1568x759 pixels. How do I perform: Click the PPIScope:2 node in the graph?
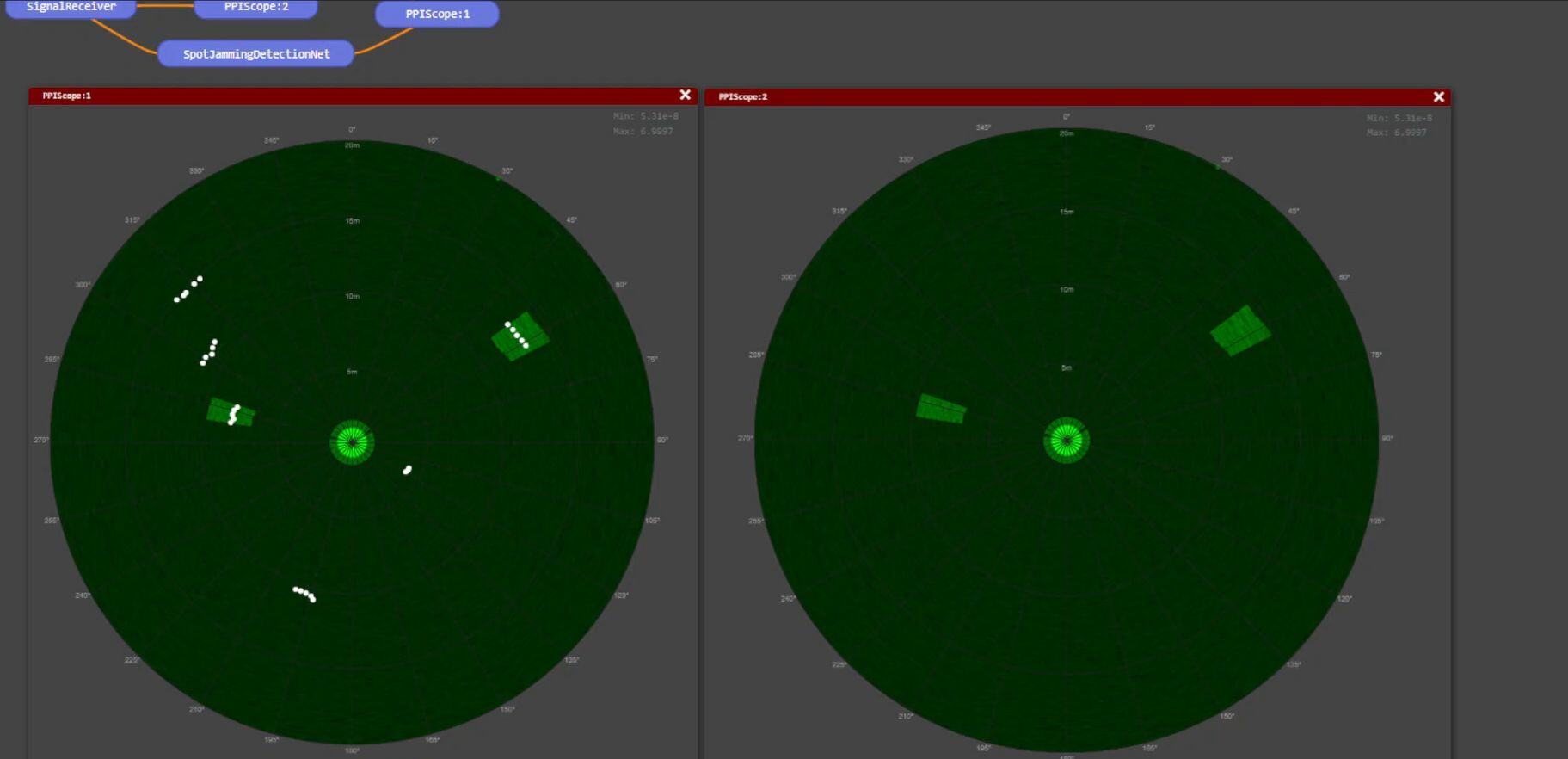coord(255,7)
